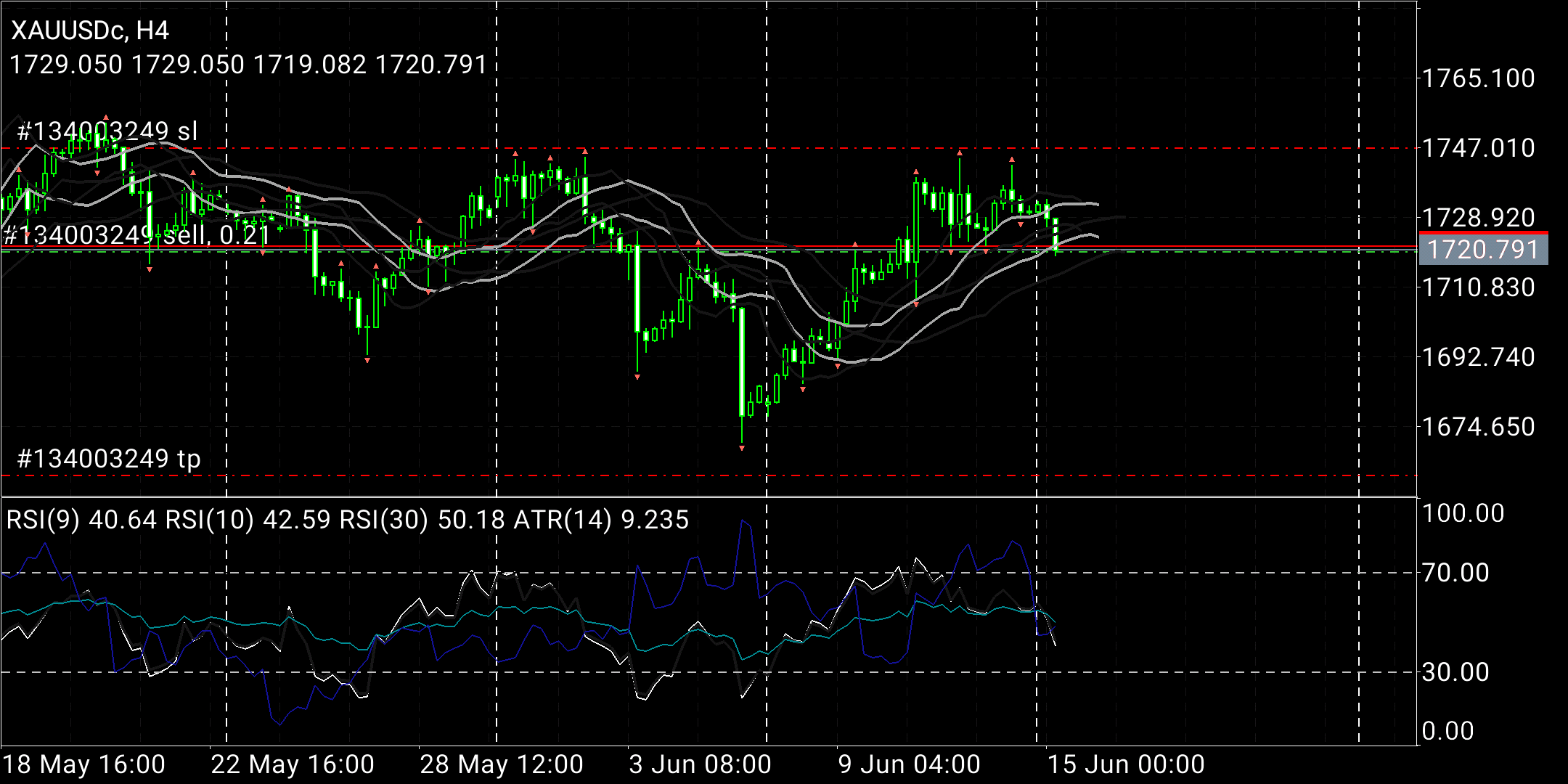Click the 1747.010 price axis label
Image resolution: width=1568 pixels, height=784 pixels.
coord(1478,148)
